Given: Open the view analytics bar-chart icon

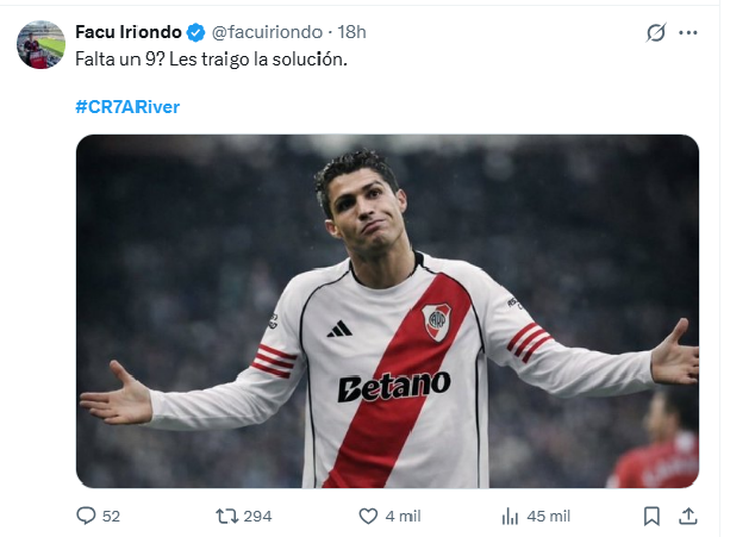Looking at the screenshot, I should coord(510,516).
